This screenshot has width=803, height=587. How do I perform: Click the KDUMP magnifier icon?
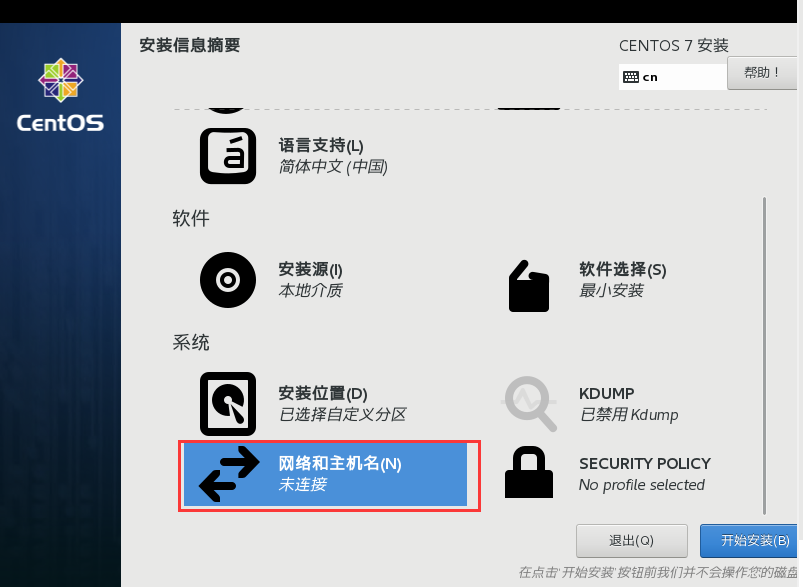(529, 404)
